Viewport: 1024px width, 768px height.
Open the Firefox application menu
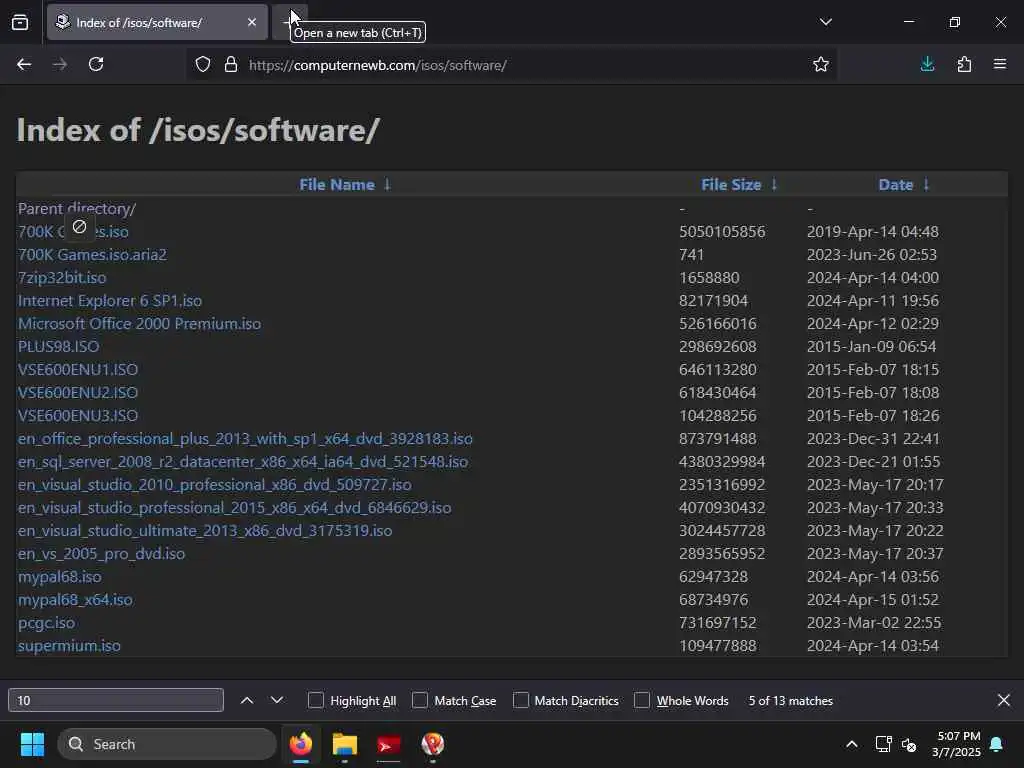pos(1000,64)
